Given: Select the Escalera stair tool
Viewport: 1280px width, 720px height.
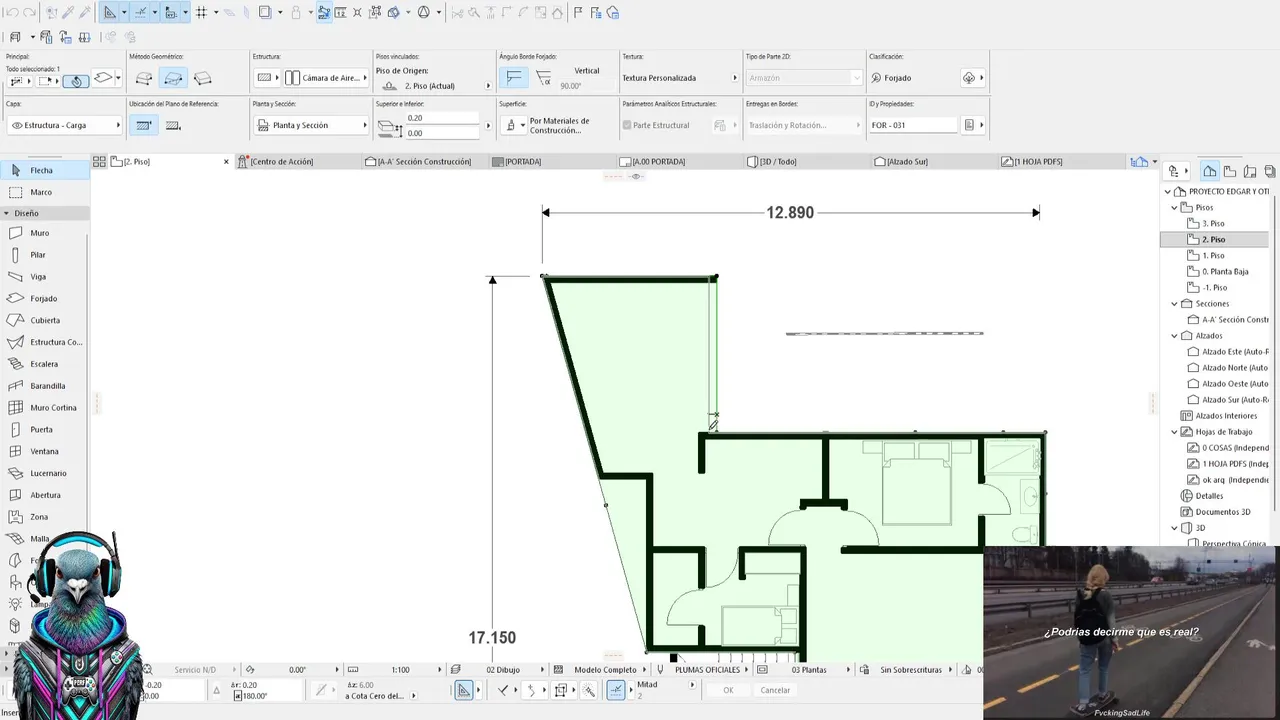Looking at the screenshot, I should (45, 364).
